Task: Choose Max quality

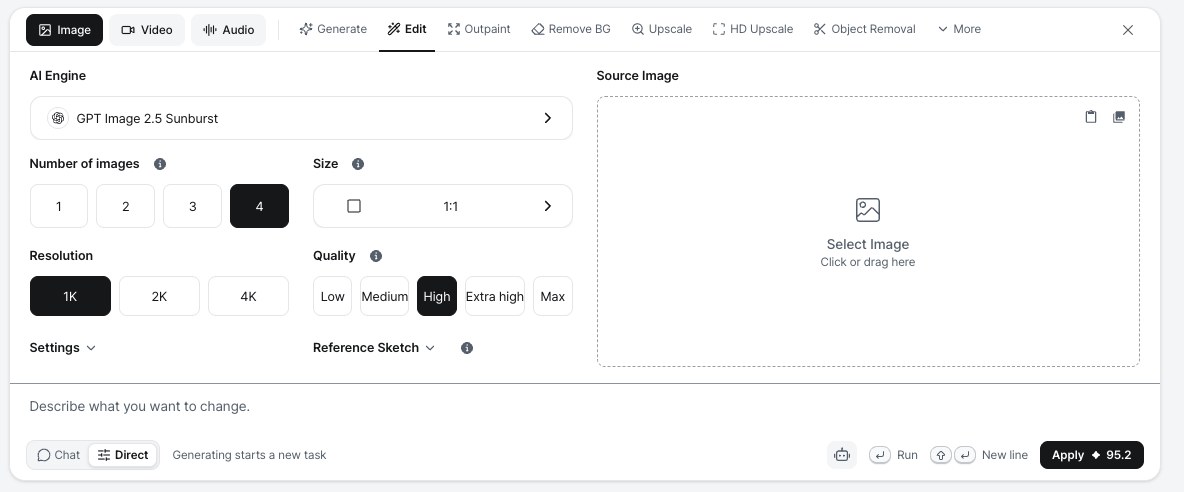Action: point(553,297)
